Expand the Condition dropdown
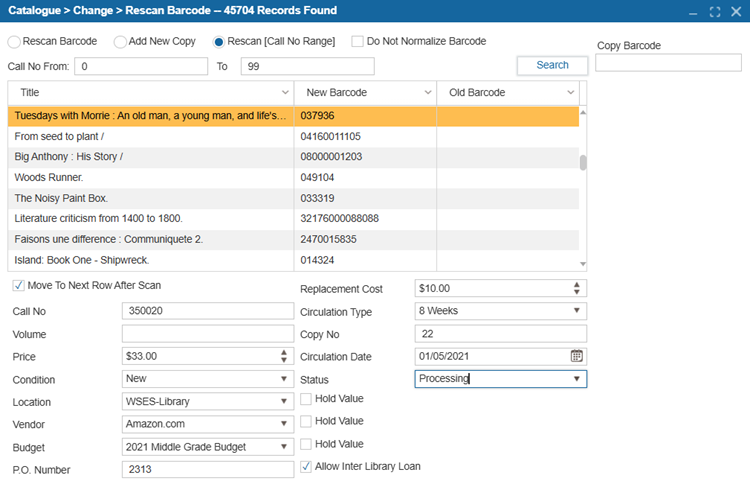Image resolution: width=750 pixels, height=484 pixels. 284,379
